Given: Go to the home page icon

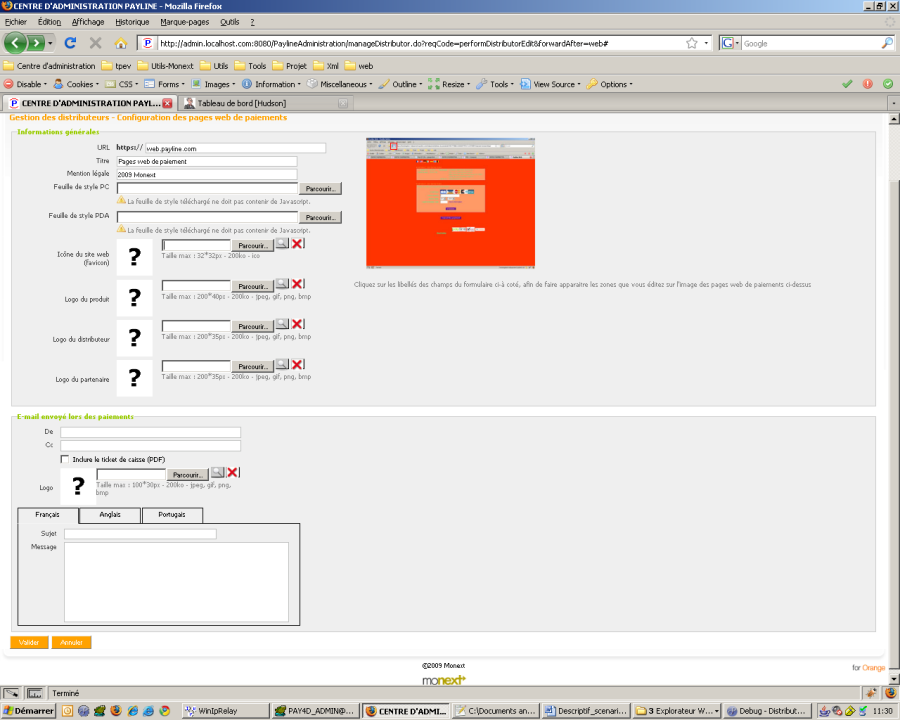Looking at the screenshot, I should (121, 43).
